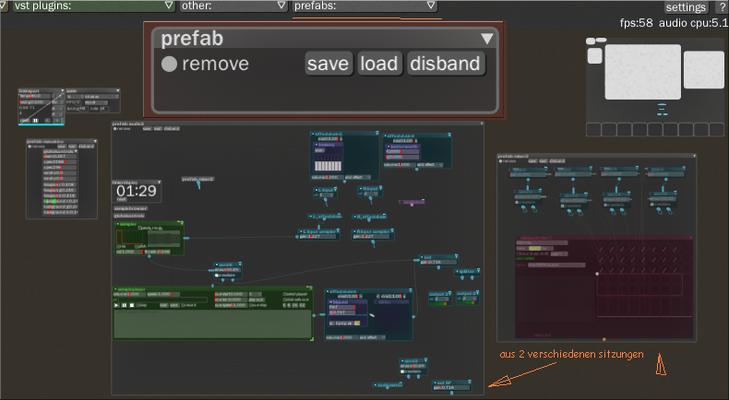Open the vst plugins dropdown
Image resolution: width=729 pixels, height=400 pixels.
93,6
